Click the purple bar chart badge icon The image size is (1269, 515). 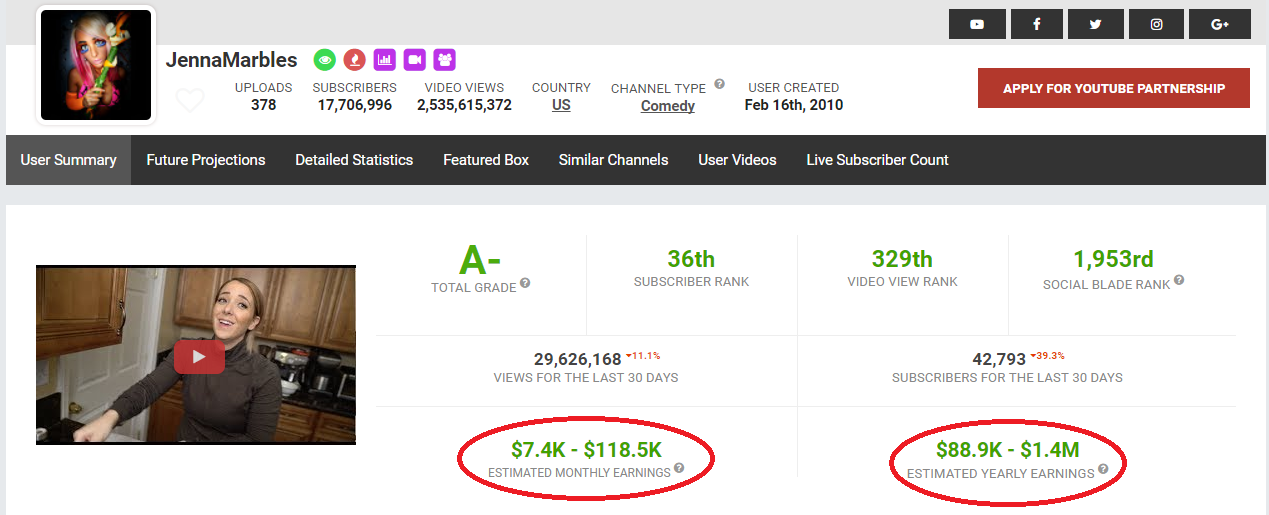tap(385, 60)
